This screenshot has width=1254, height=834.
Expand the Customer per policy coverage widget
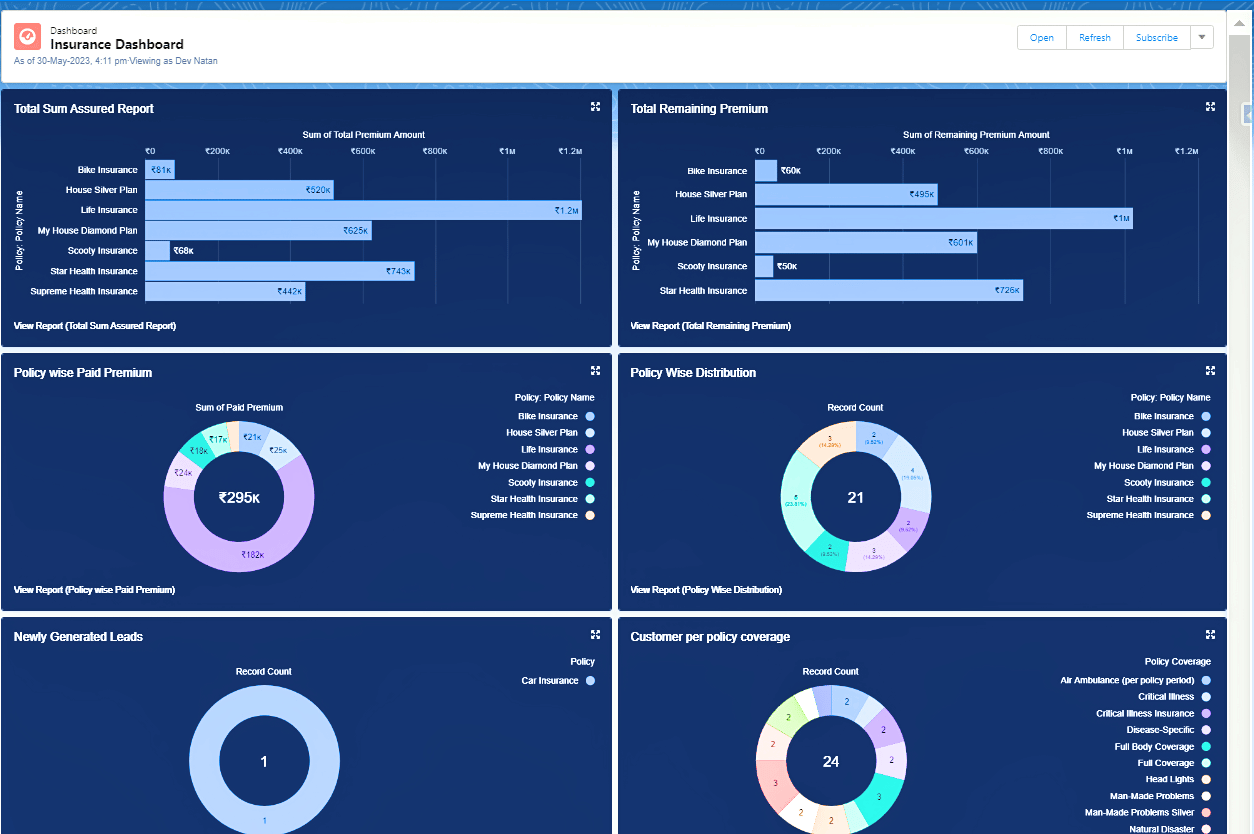[x=1210, y=634]
